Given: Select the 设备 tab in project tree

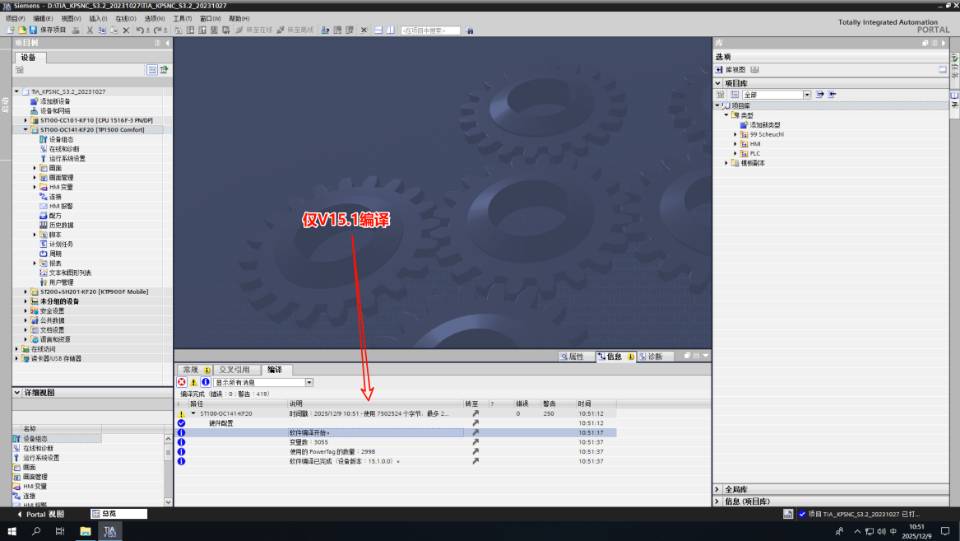Looking at the screenshot, I should (29, 58).
